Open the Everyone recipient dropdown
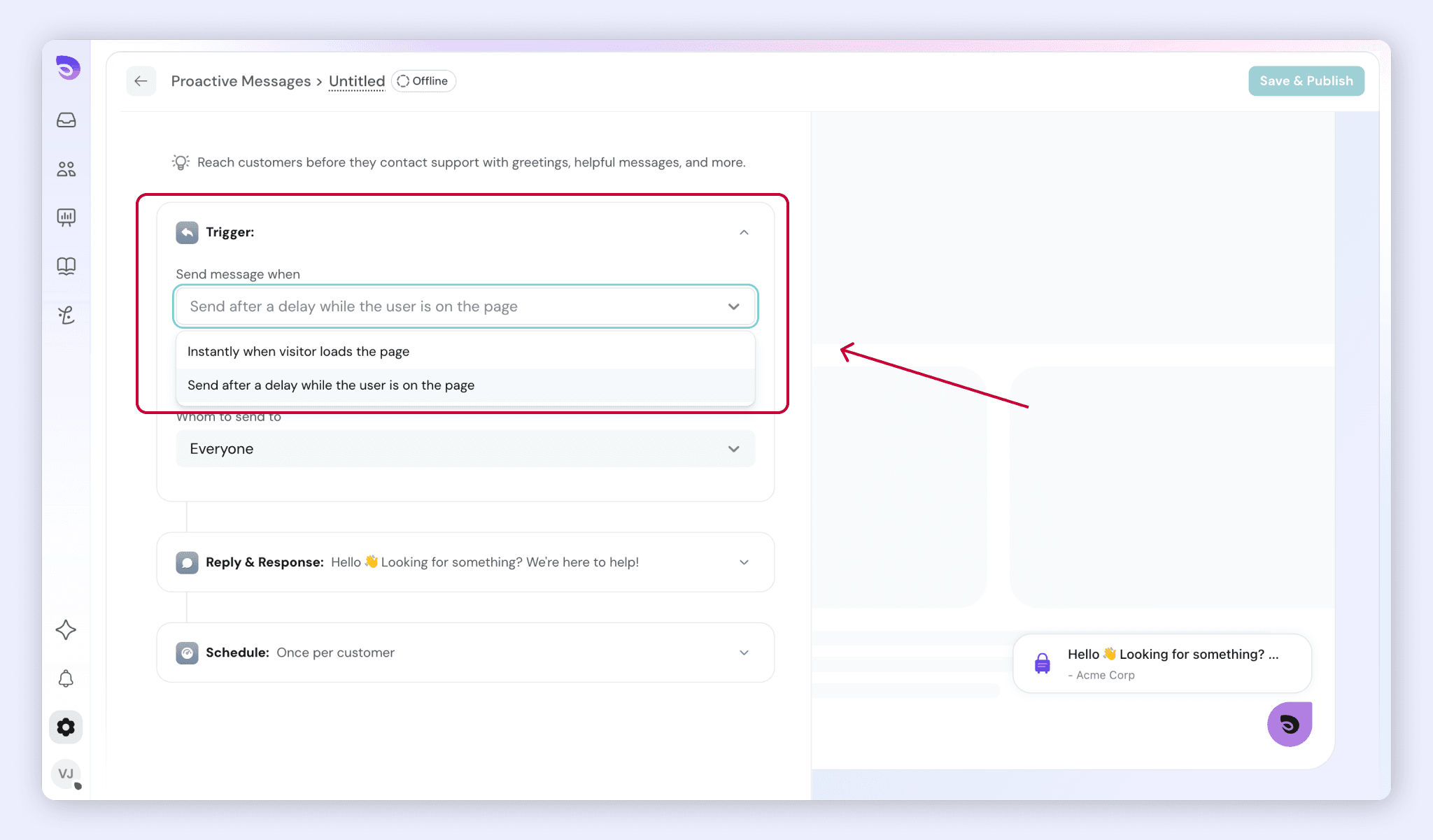 point(465,449)
